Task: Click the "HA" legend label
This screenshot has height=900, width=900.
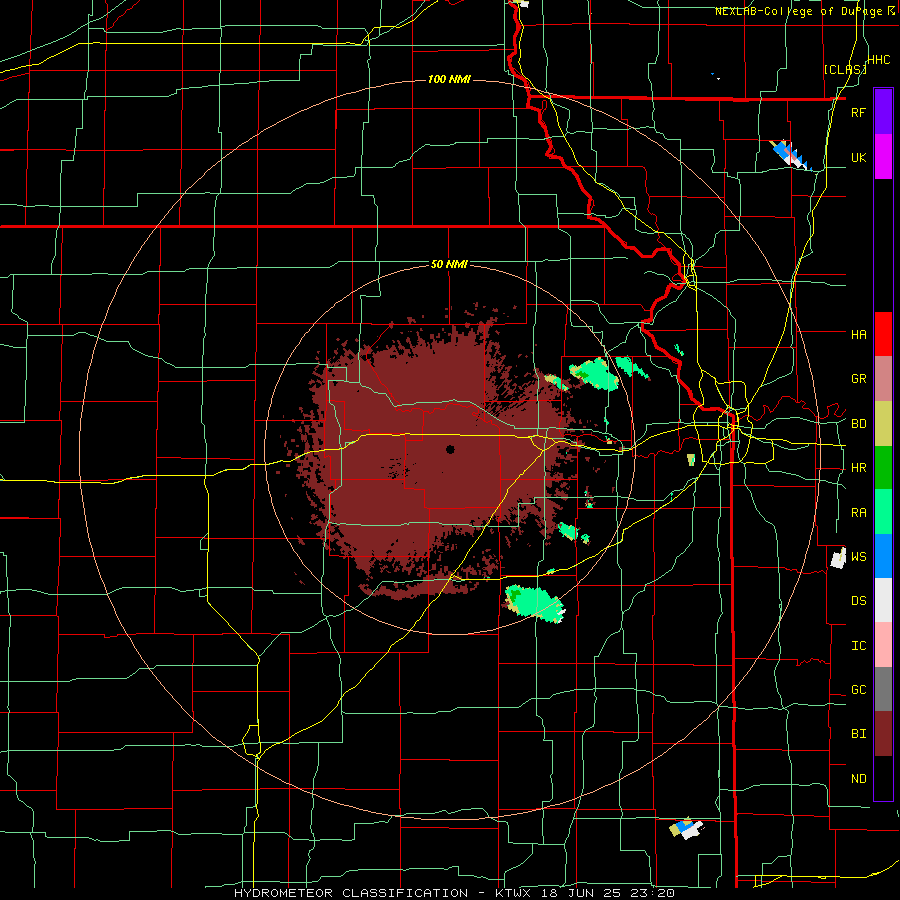Action: (x=858, y=334)
